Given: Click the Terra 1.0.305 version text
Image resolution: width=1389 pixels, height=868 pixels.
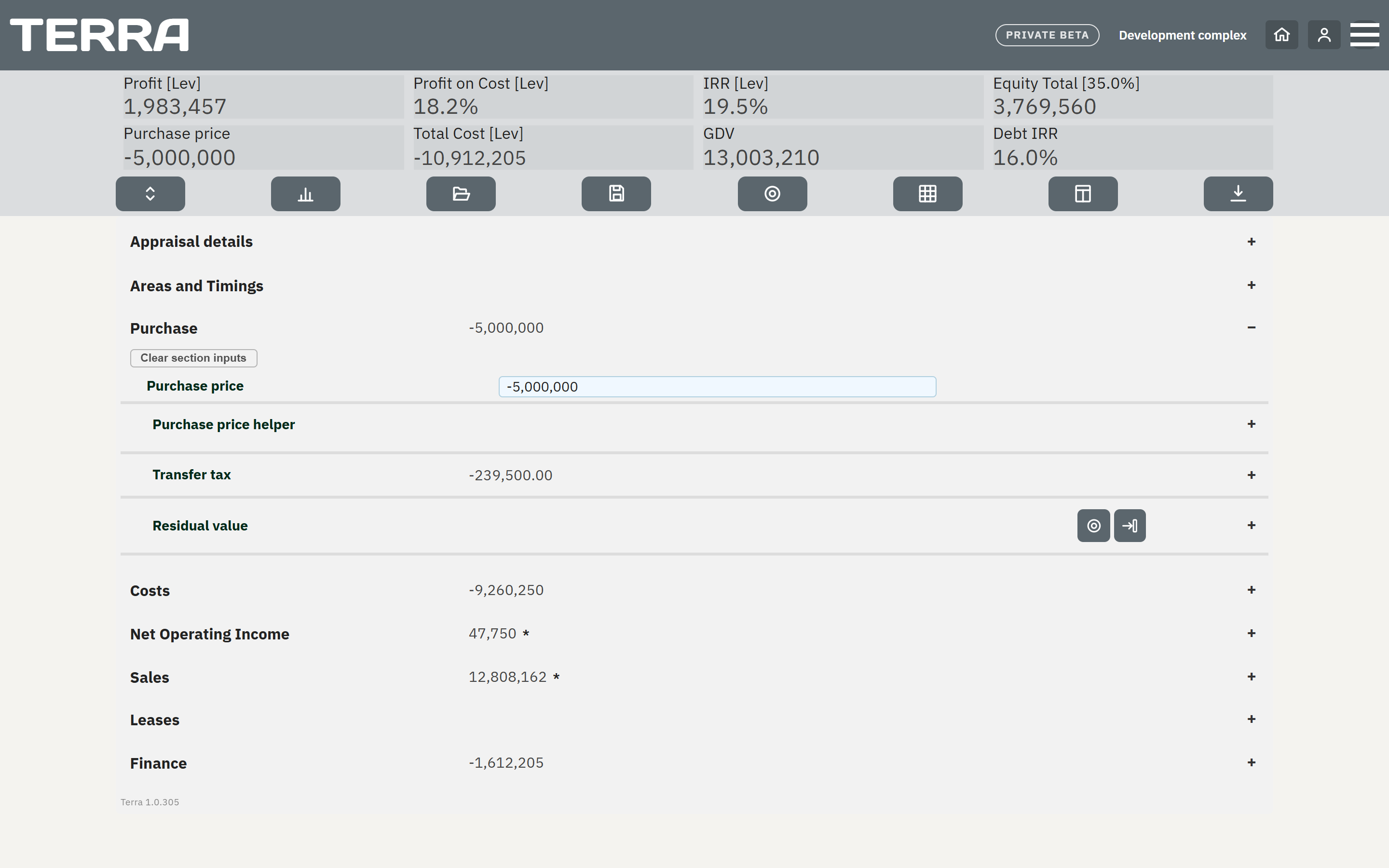Looking at the screenshot, I should (x=150, y=802).
